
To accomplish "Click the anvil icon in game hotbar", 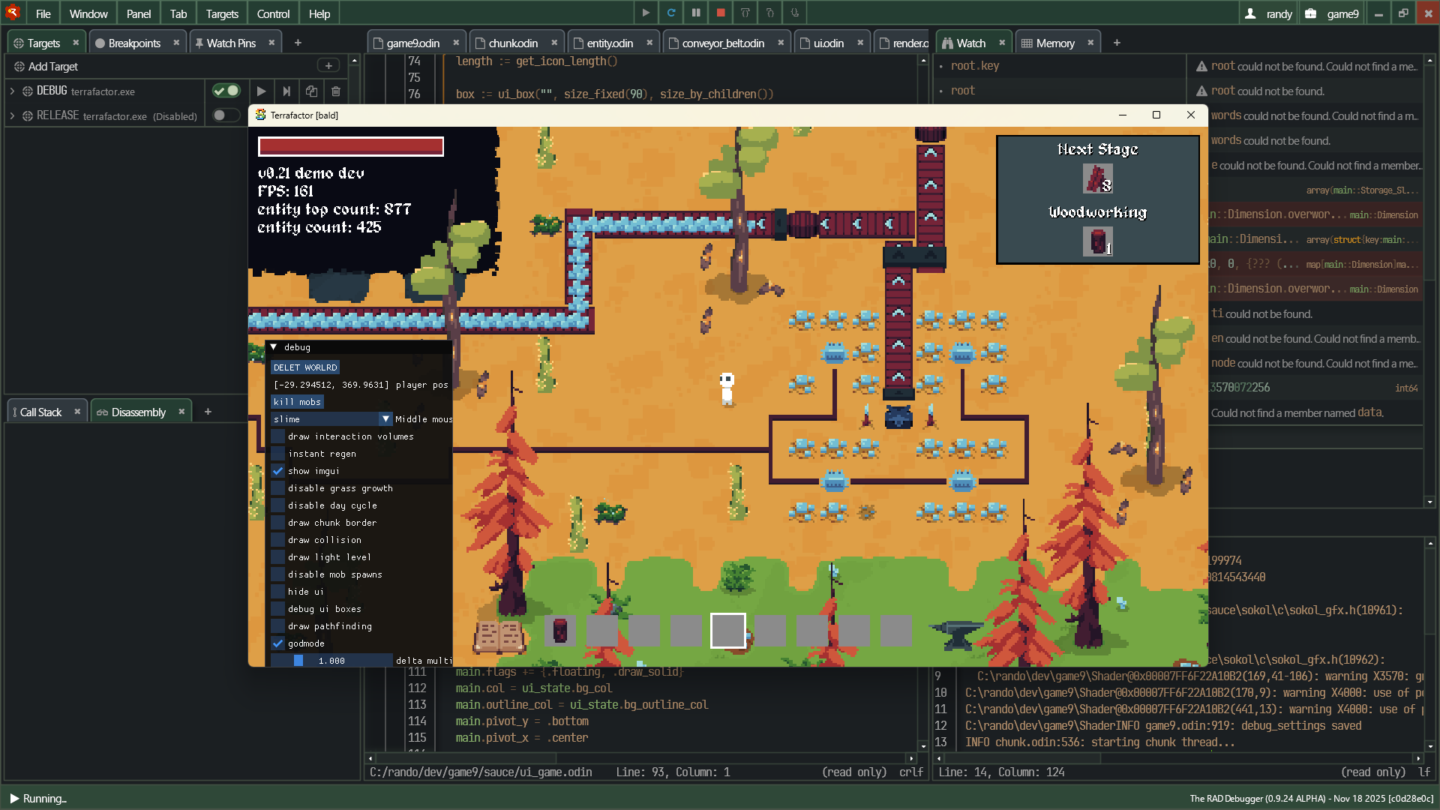I will (x=952, y=631).
